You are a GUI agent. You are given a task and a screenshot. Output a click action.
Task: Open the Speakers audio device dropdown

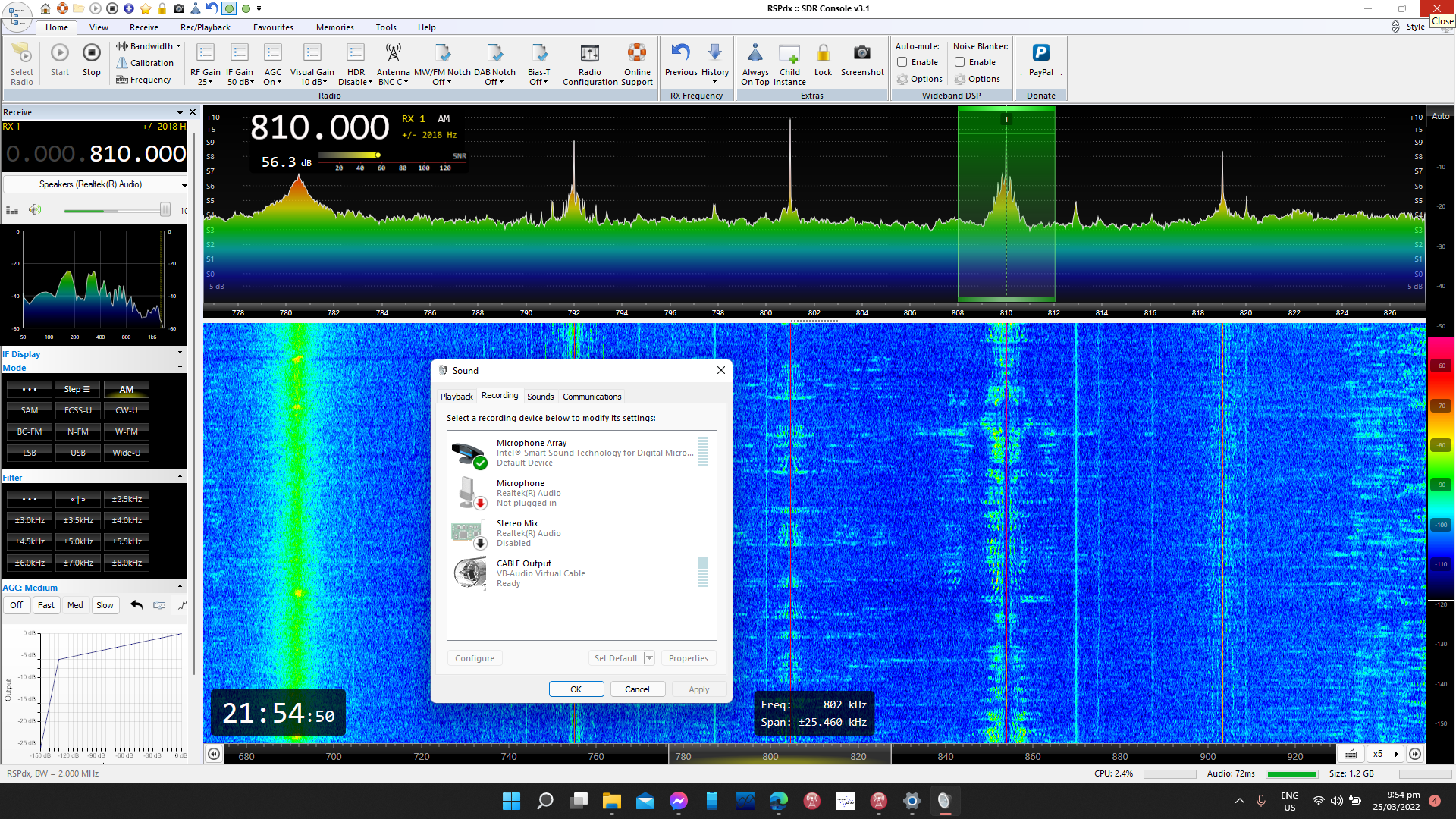184,184
